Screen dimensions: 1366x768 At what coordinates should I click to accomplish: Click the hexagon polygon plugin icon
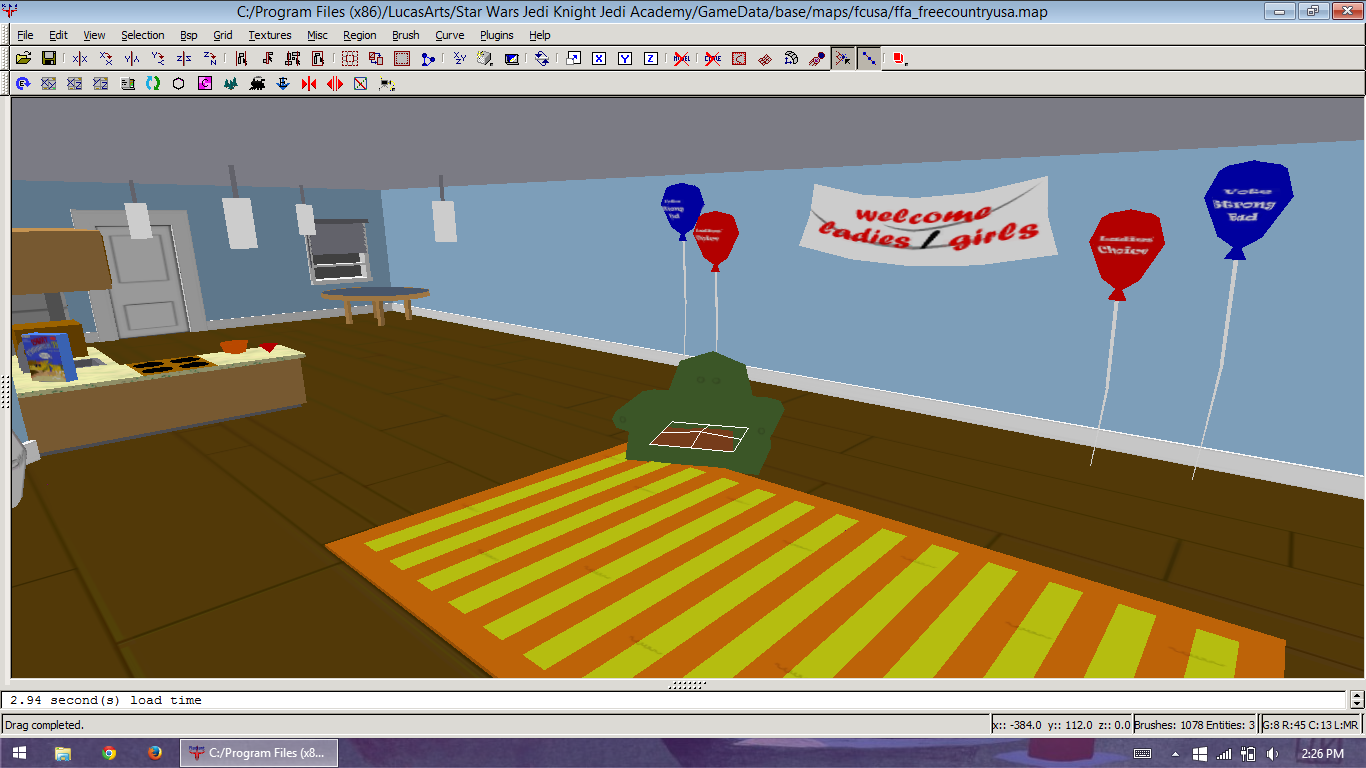point(178,84)
